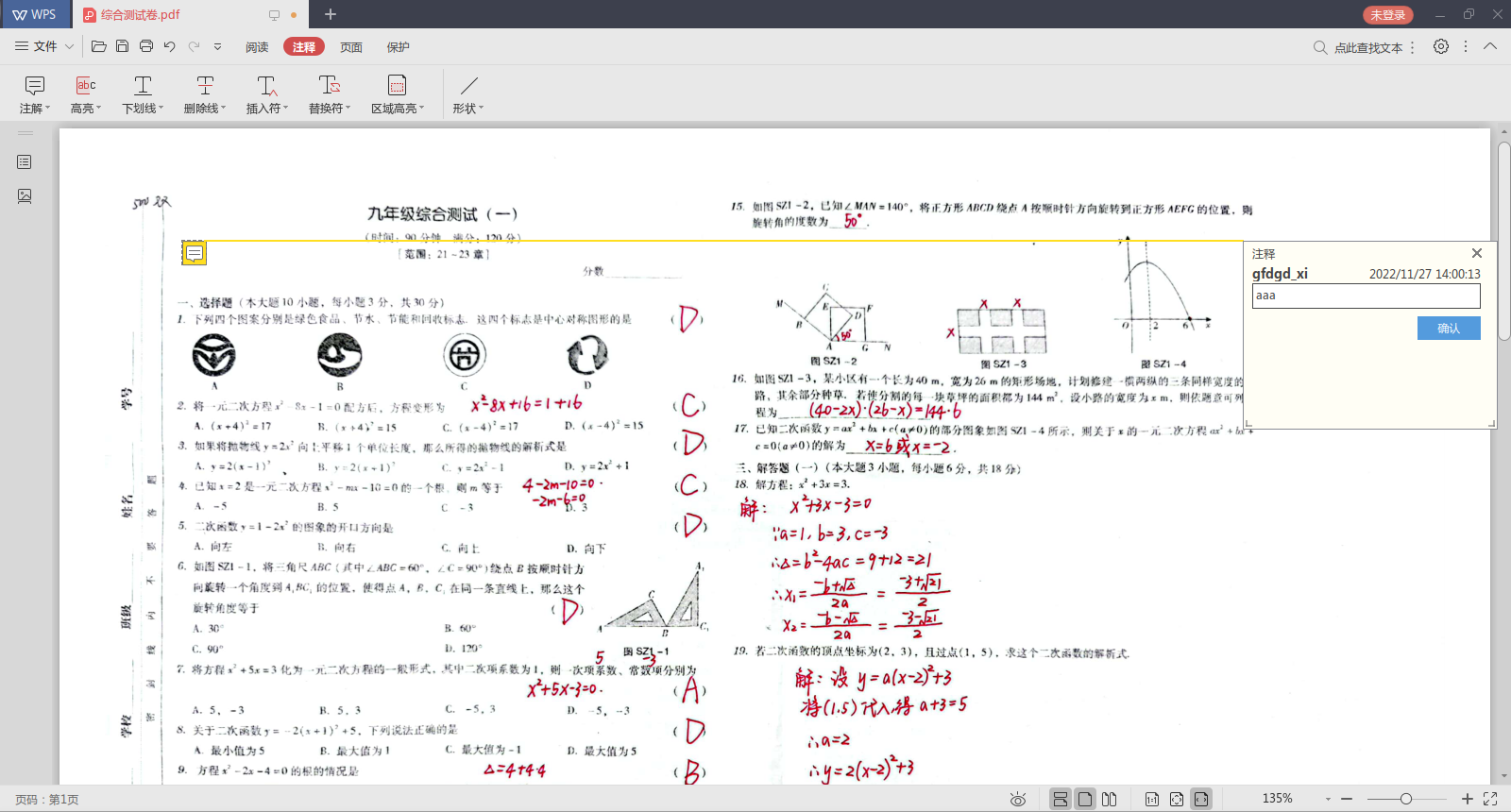Click the 未登录 login button
This screenshot has width=1511, height=812.
point(1387,15)
